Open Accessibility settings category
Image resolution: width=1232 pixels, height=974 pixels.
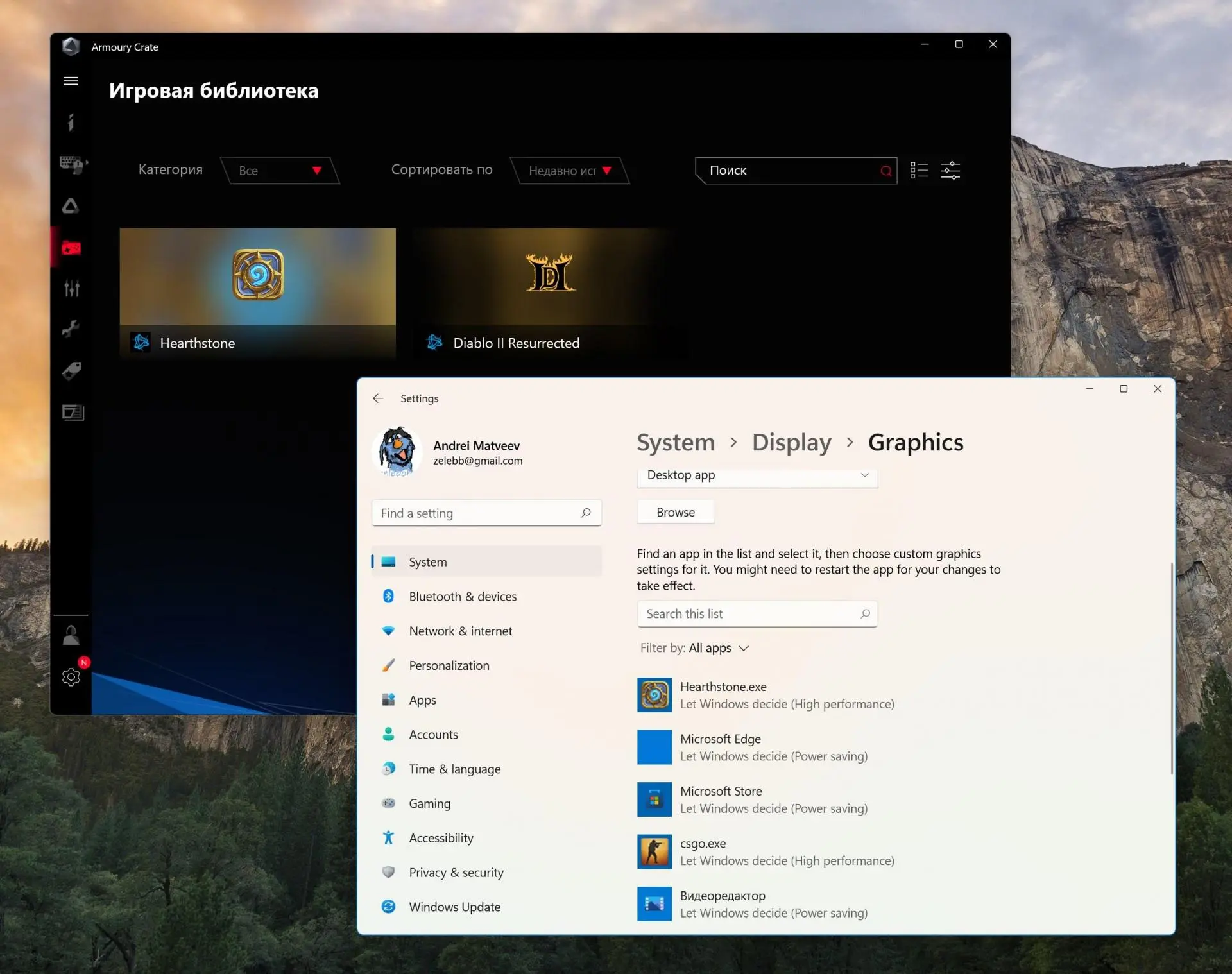(x=486, y=838)
